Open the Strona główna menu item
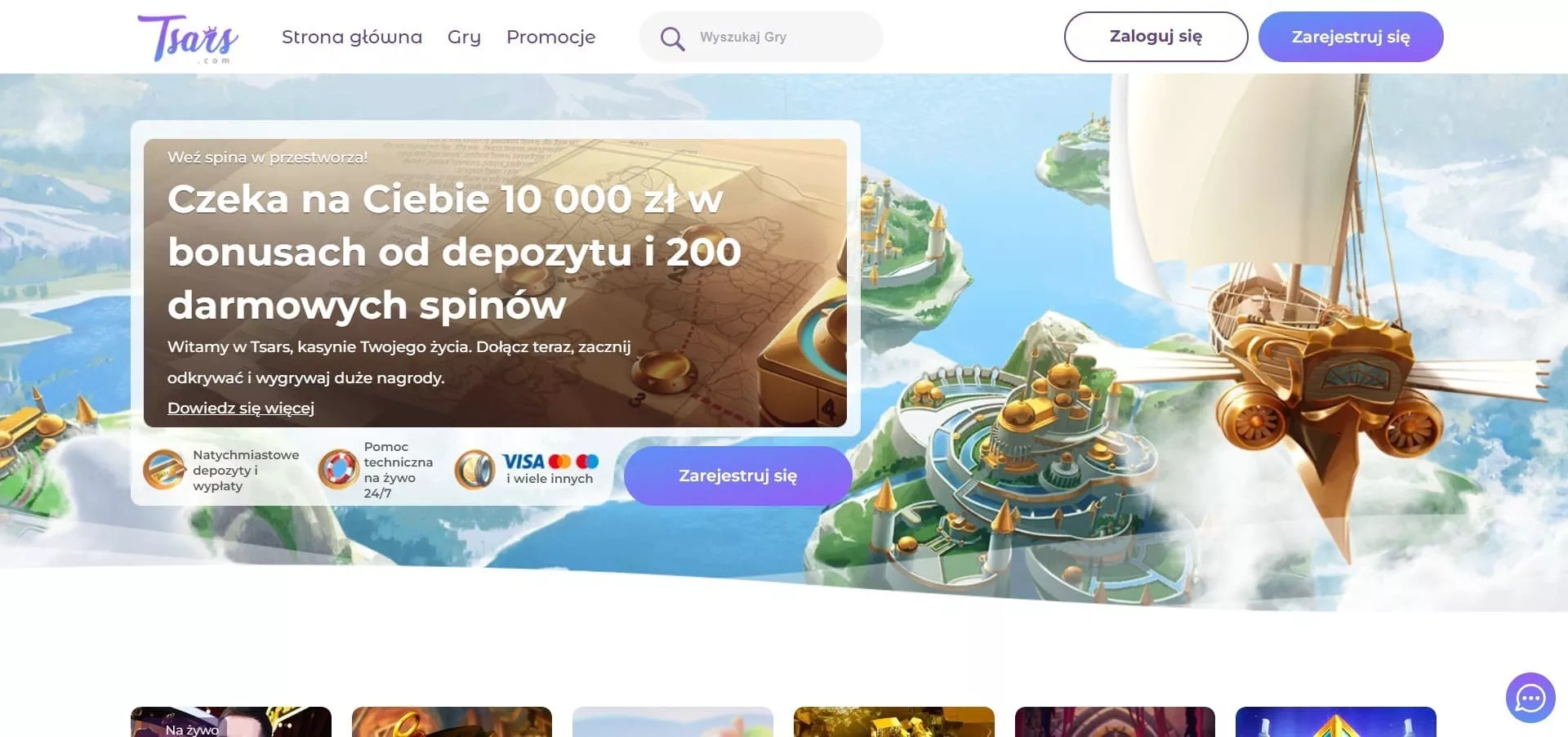 [x=352, y=37]
